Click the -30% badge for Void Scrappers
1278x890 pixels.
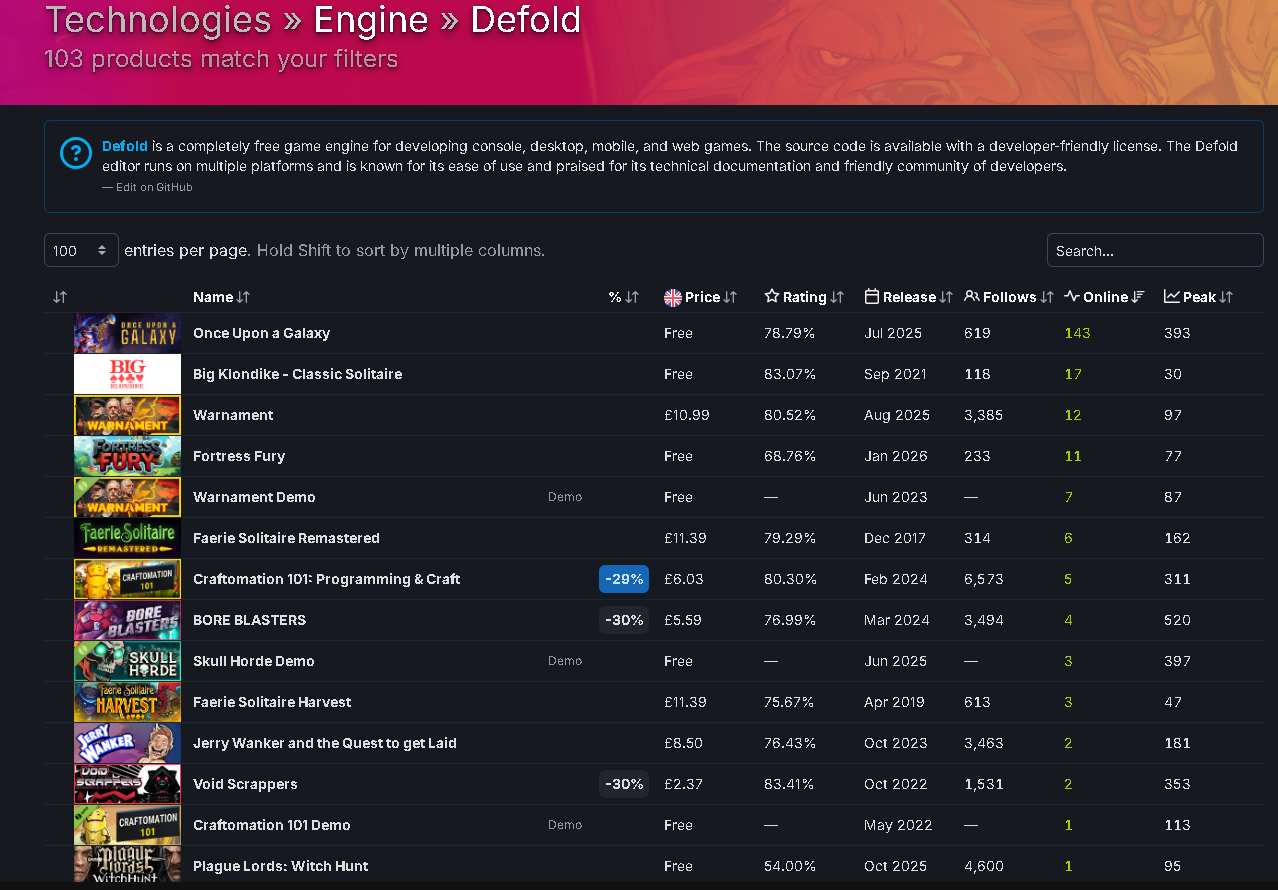624,784
